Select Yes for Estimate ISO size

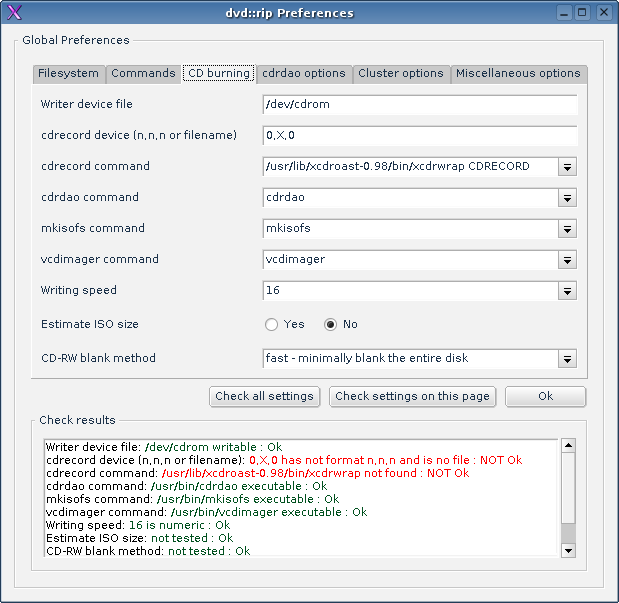[x=271, y=325]
